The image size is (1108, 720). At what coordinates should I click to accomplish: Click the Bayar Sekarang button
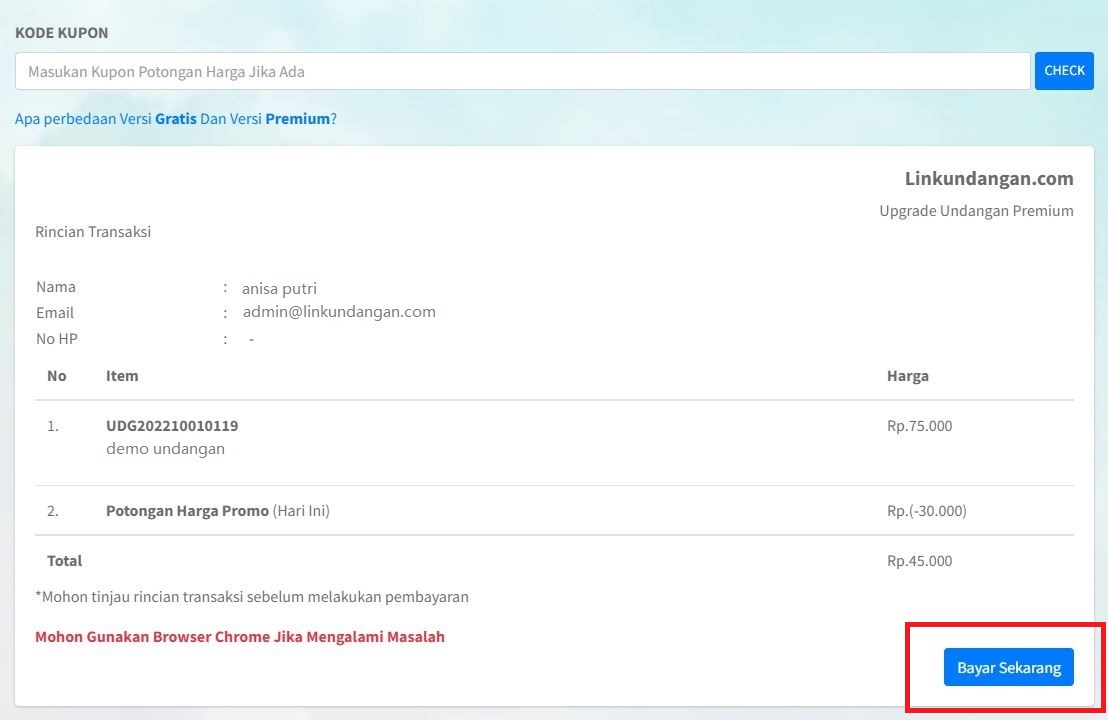coord(1008,668)
